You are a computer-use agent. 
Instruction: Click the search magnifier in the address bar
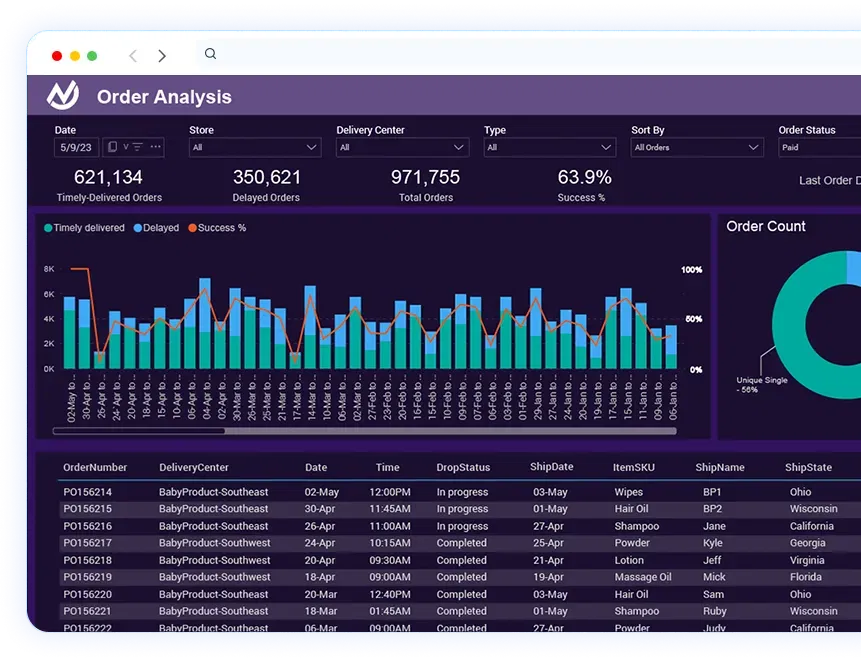point(210,54)
